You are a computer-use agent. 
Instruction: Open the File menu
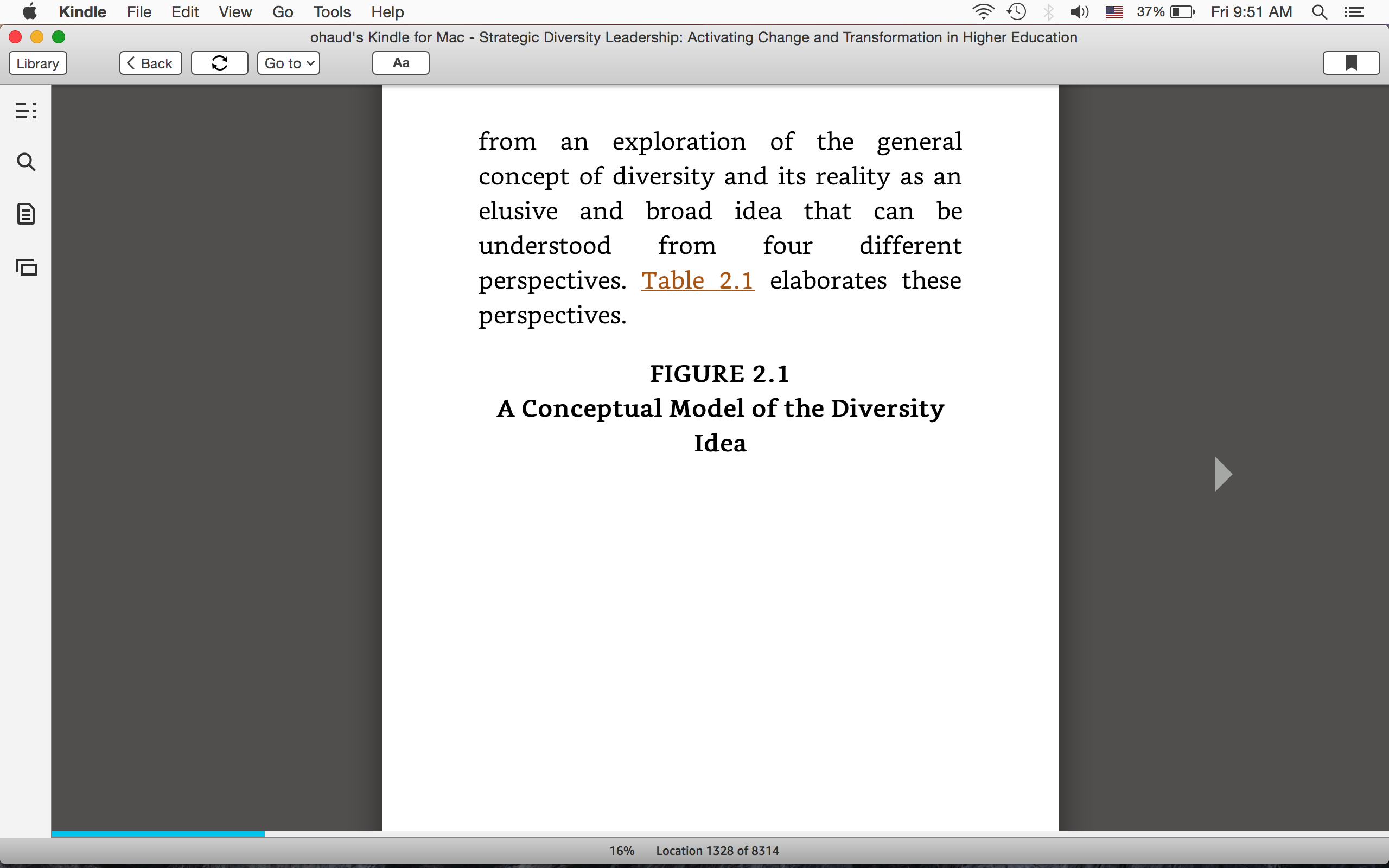coord(139,12)
